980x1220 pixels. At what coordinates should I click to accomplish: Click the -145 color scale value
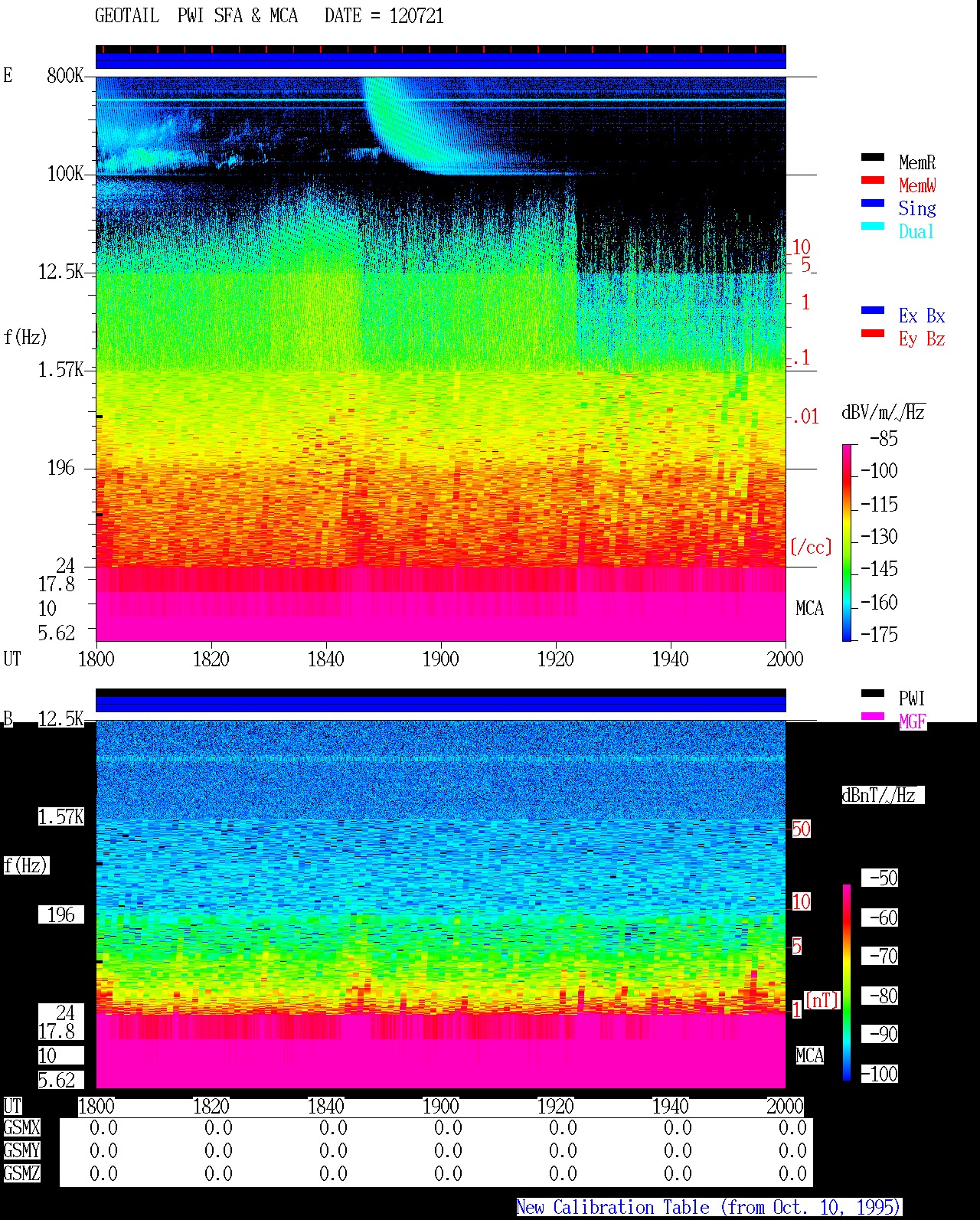point(879,569)
